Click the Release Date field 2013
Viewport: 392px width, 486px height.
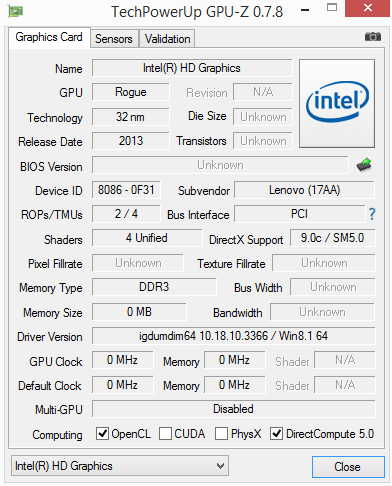click(131, 141)
